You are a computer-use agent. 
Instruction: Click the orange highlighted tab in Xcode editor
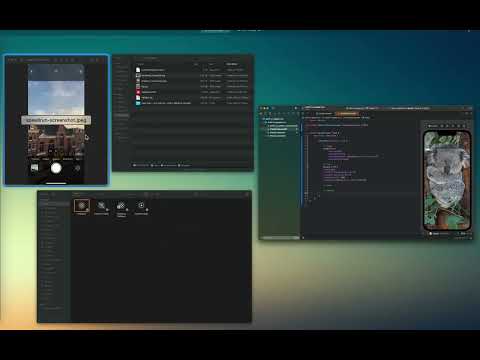click(x=348, y=114)
